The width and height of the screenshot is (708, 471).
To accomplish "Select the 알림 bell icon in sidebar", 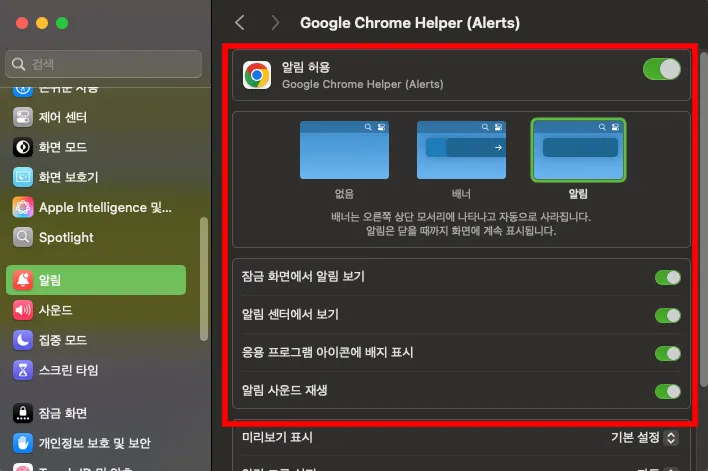I will [x=23, y=280].
